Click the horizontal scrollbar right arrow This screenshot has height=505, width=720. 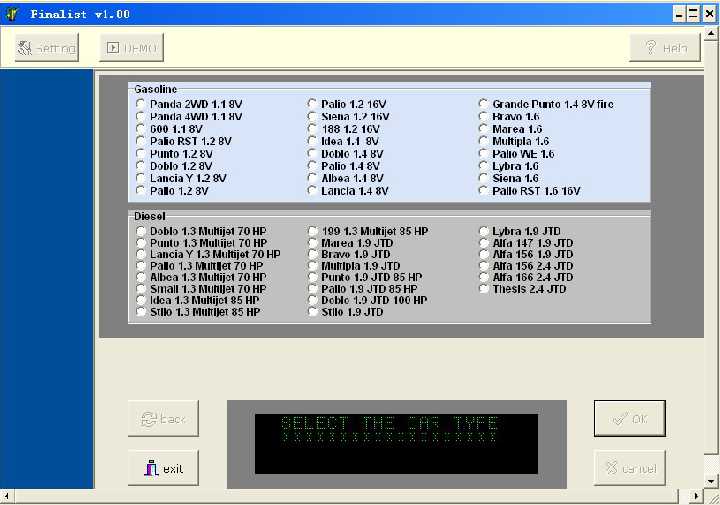pyautogui.click(x=697, y=496)
